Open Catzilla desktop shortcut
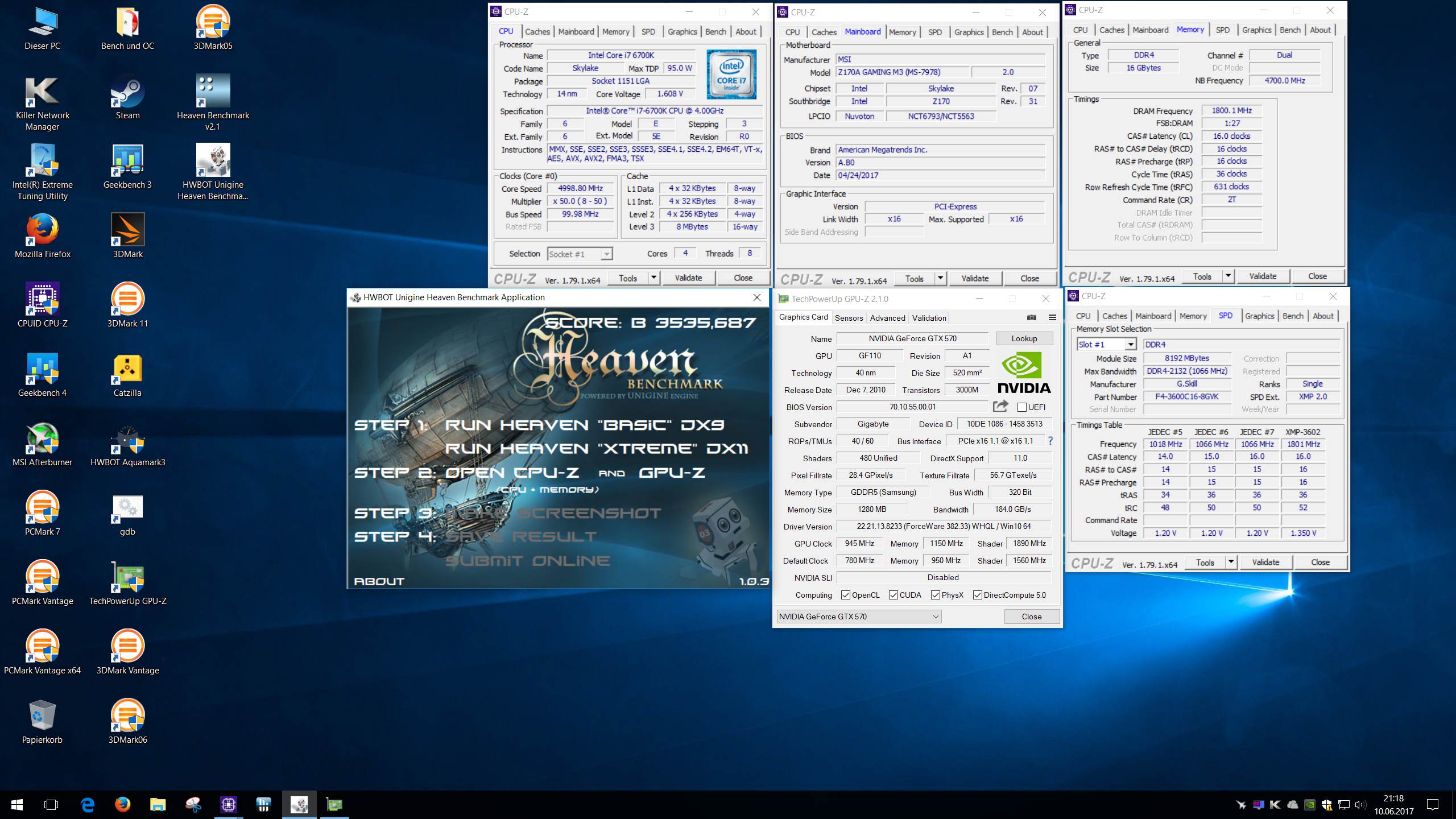This screenshot has height=819, width=1456. 127,374
